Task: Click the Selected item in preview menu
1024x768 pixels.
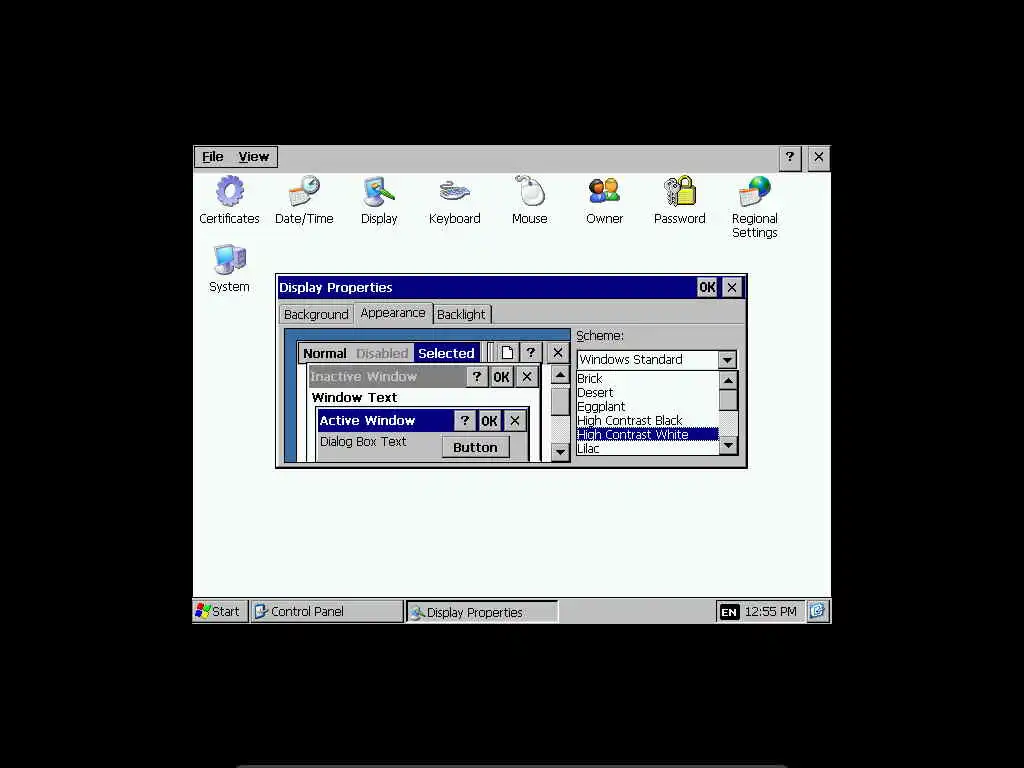Action: 446,353
